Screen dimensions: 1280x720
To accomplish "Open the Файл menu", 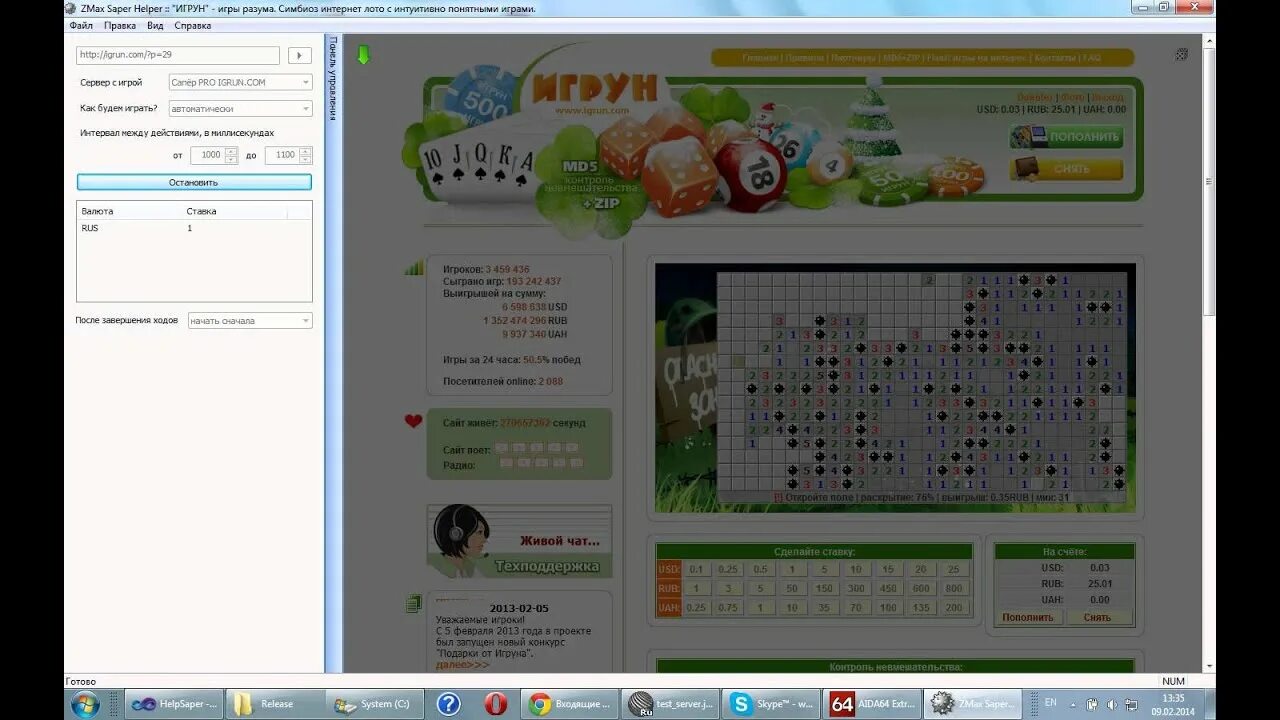I will [81, 26].
